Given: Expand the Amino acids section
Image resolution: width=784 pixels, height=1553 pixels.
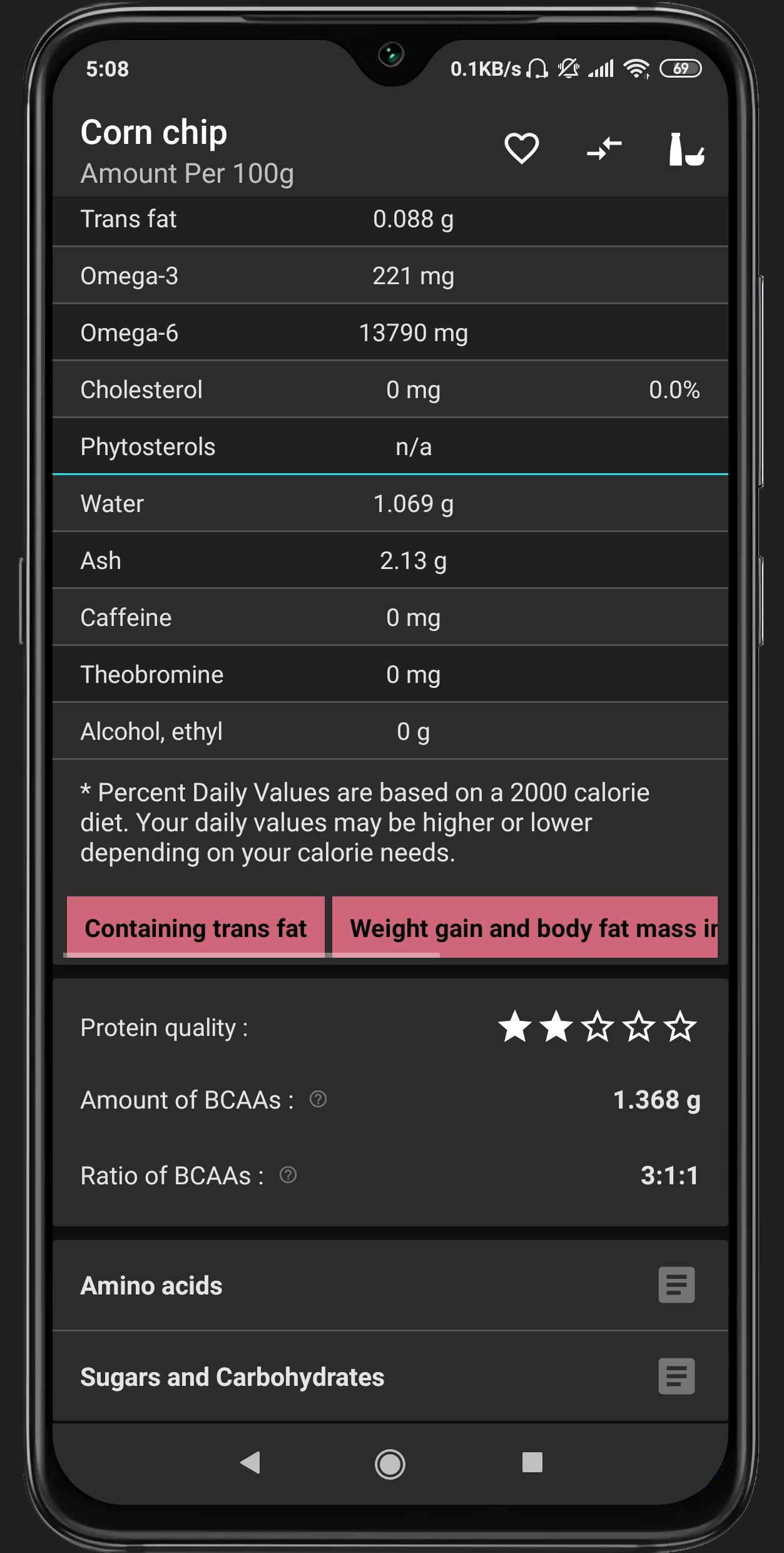Looking at the screenshot, I should click(390, 1286).
